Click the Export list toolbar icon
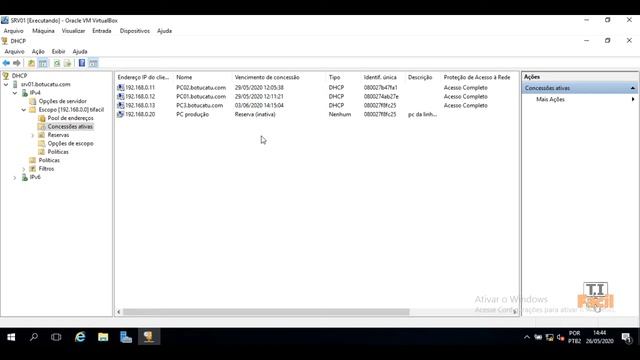The width and height of the screenshot is (640, 360). point(68,63)
